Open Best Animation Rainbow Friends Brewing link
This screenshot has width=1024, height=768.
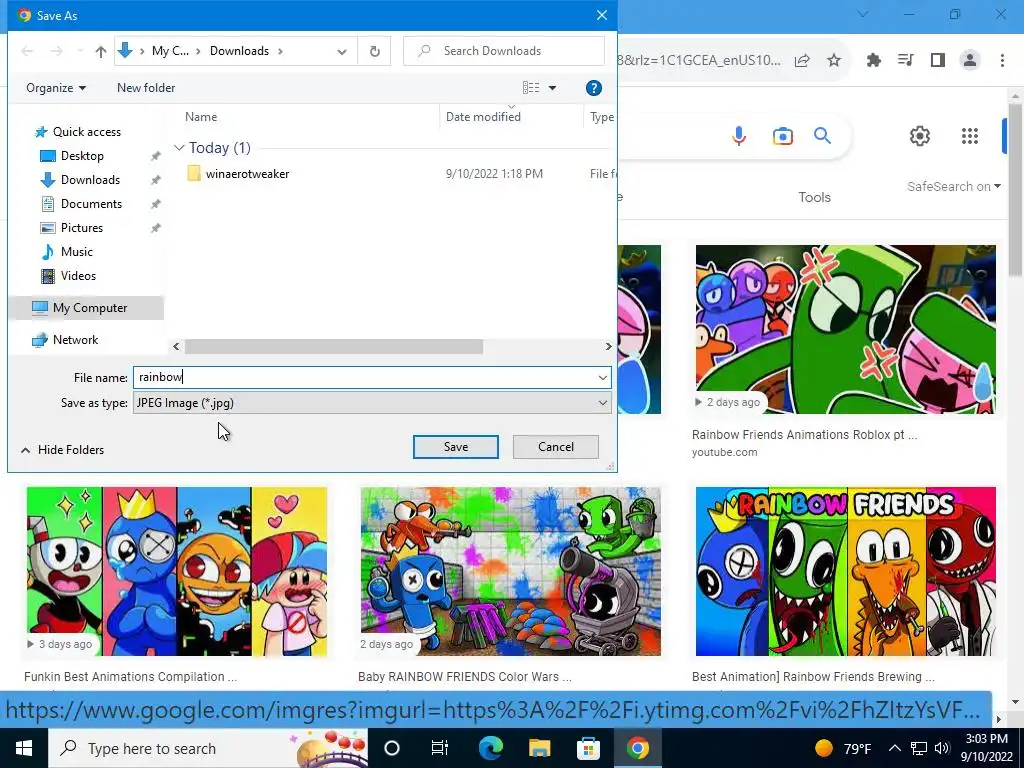813,677
